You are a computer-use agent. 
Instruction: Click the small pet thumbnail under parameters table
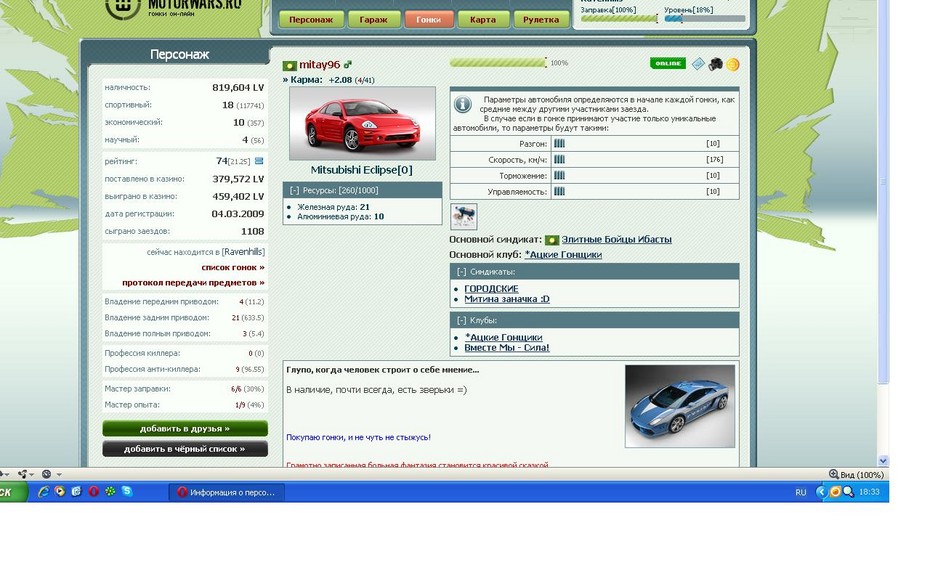point(464,216)
